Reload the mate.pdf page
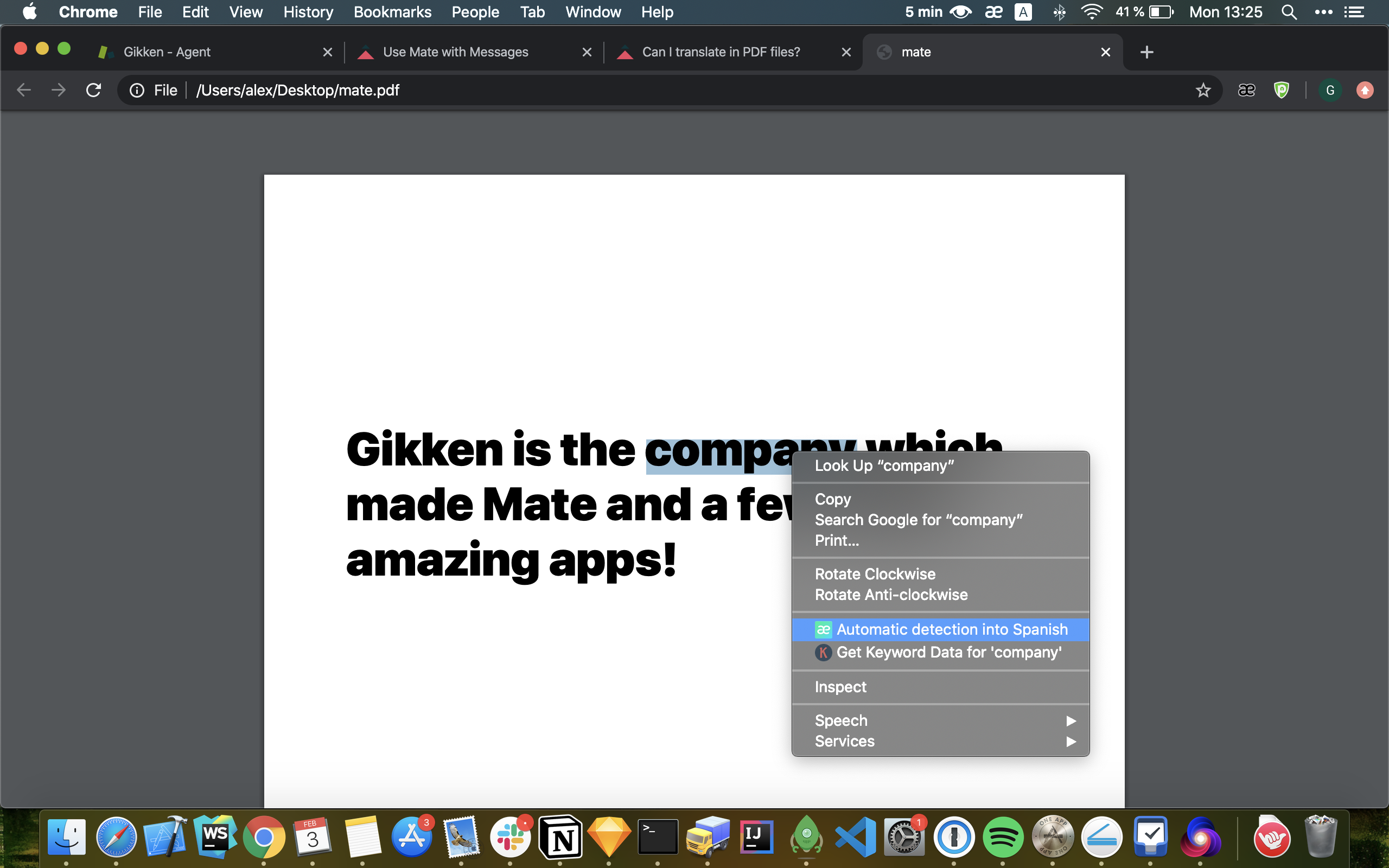 coord(93,90)
